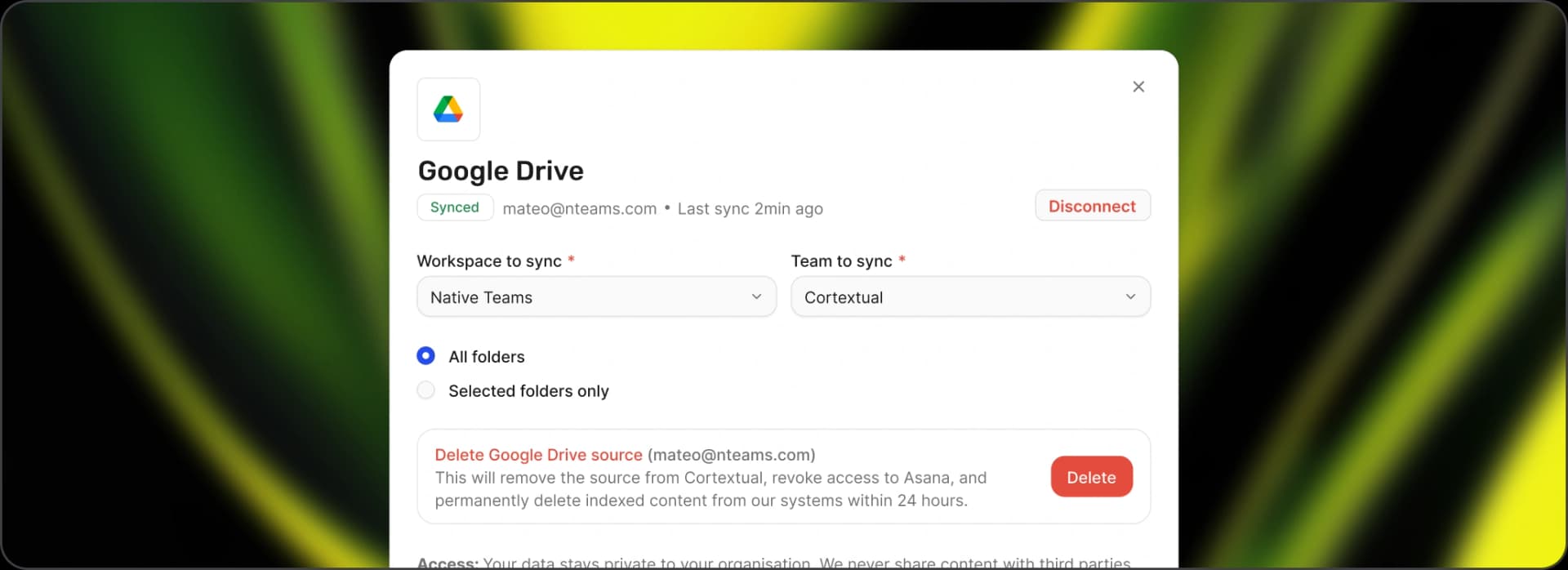Click Delete Google Drive source text
Image resolution: width=1568 pixels, height=570 pixels.
click(x=538, y=455)
